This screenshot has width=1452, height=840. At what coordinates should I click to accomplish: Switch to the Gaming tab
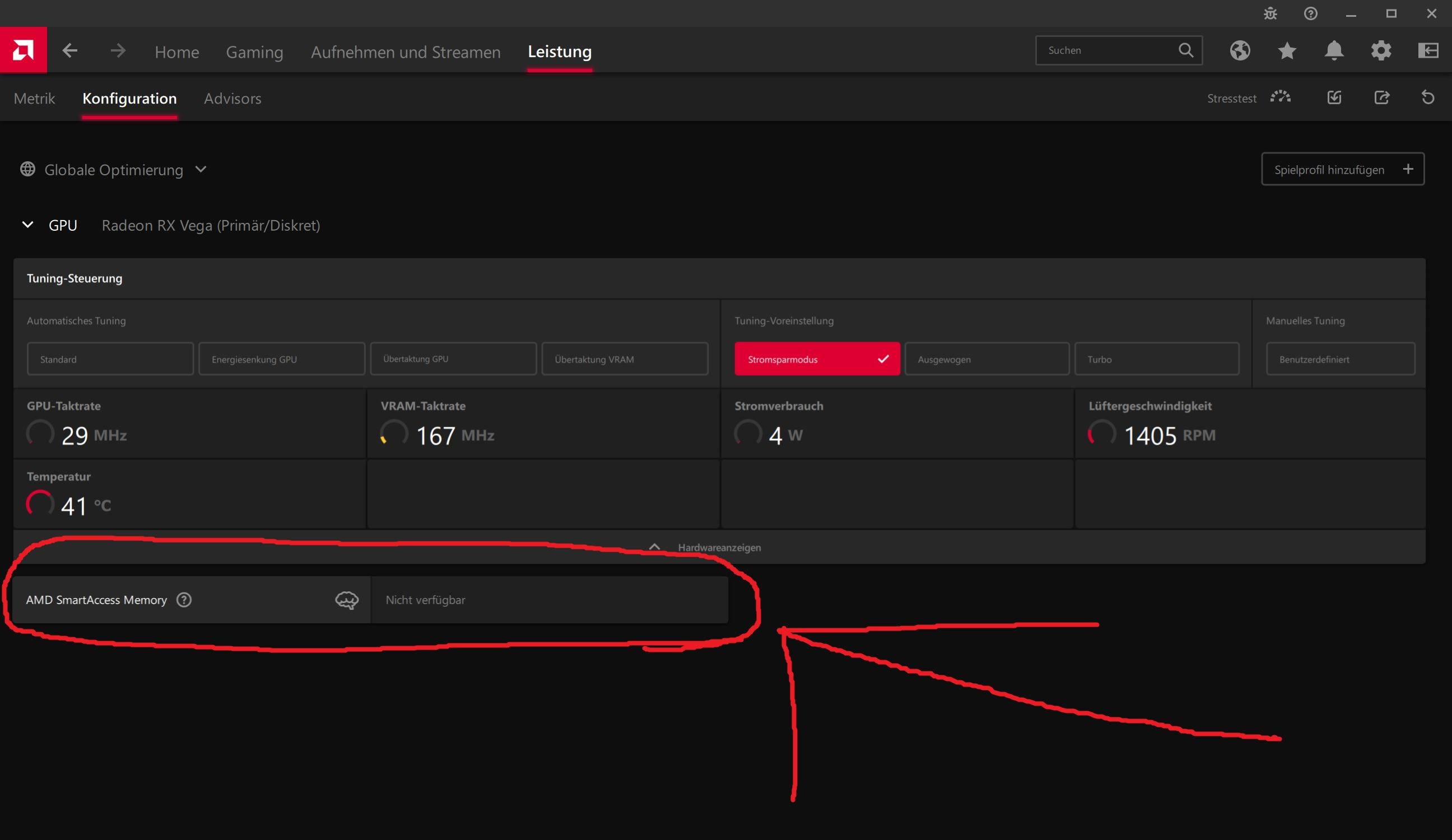(x=254, y=52)
